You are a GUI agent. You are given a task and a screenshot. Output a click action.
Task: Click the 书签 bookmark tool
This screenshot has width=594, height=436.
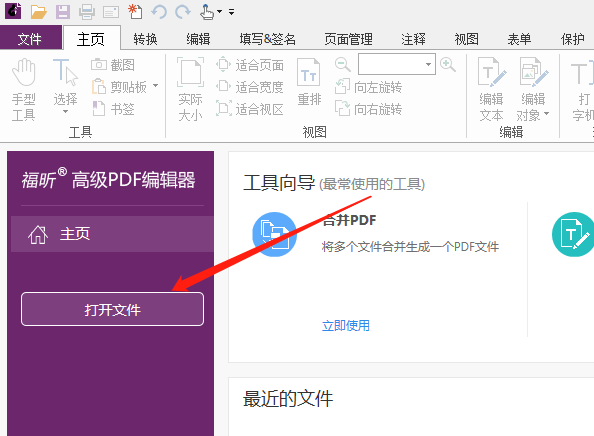point(114,109)
